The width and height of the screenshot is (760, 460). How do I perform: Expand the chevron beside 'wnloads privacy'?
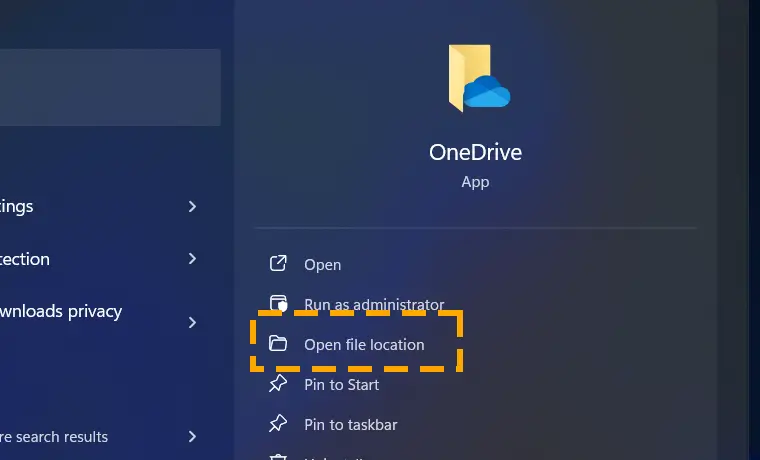[192, 322]
